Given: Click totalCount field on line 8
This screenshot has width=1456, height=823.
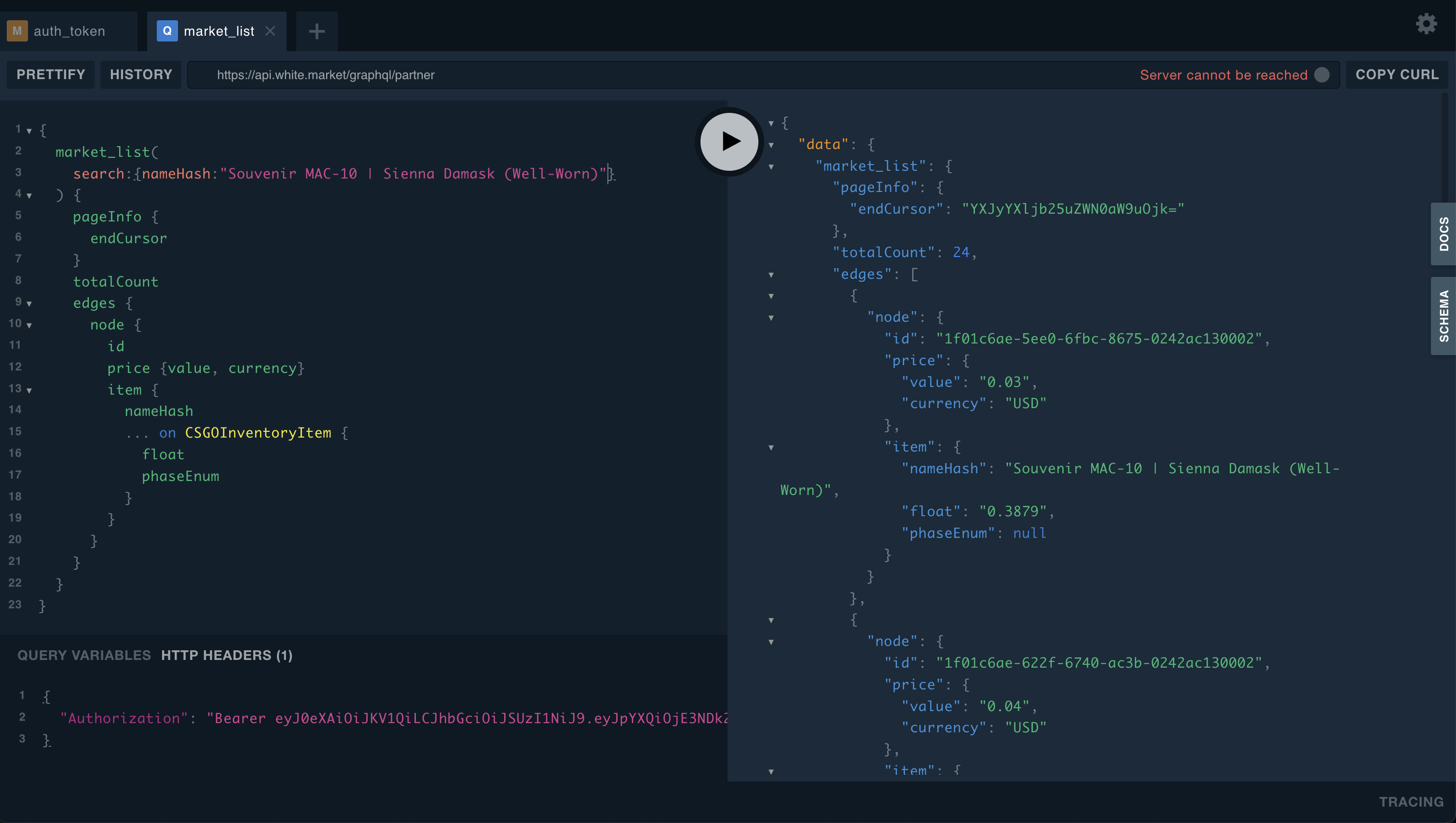Looking at the screenshot, I should click(116, 282).
